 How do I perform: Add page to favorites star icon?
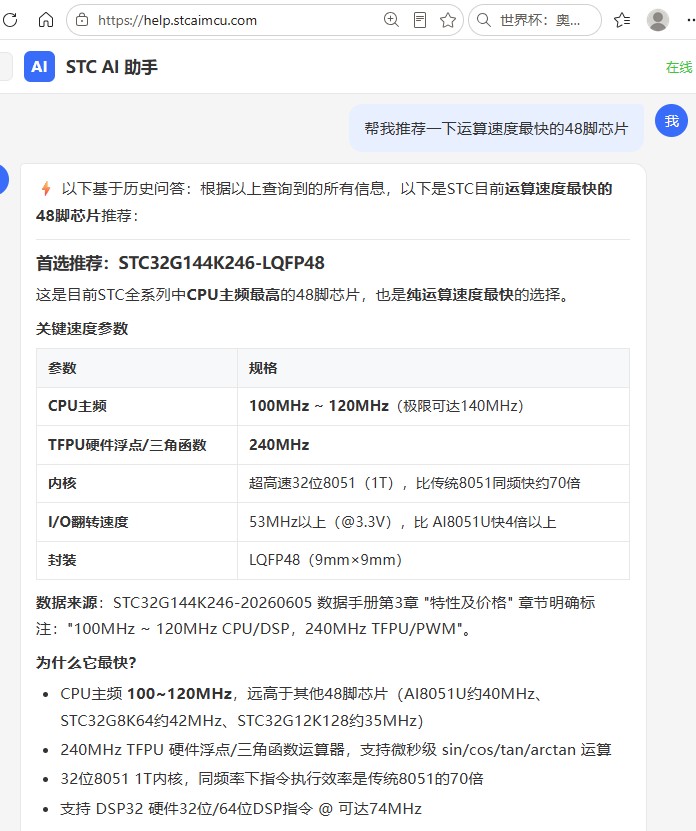(448, 20)
